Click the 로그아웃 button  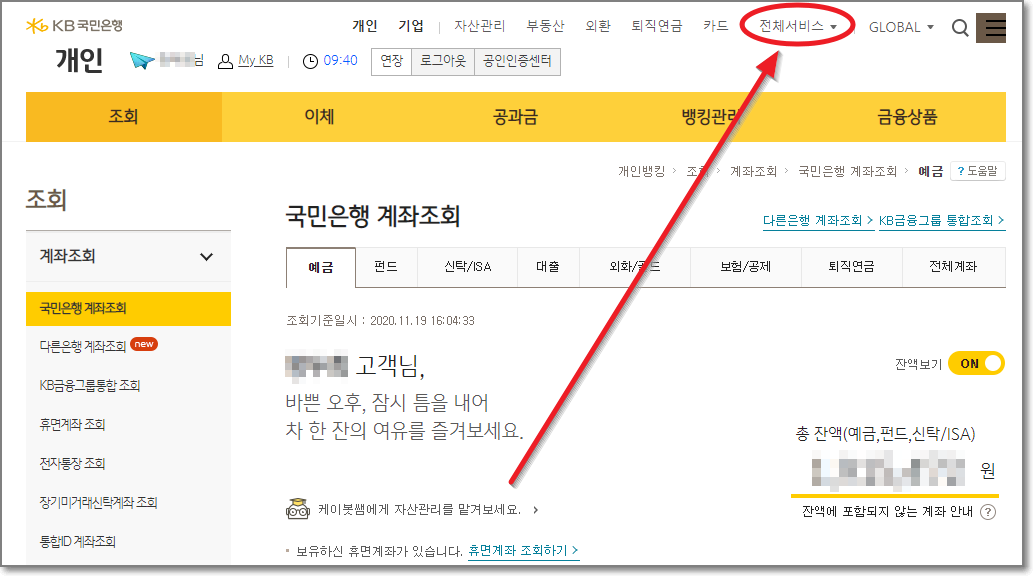click(443, 61)
